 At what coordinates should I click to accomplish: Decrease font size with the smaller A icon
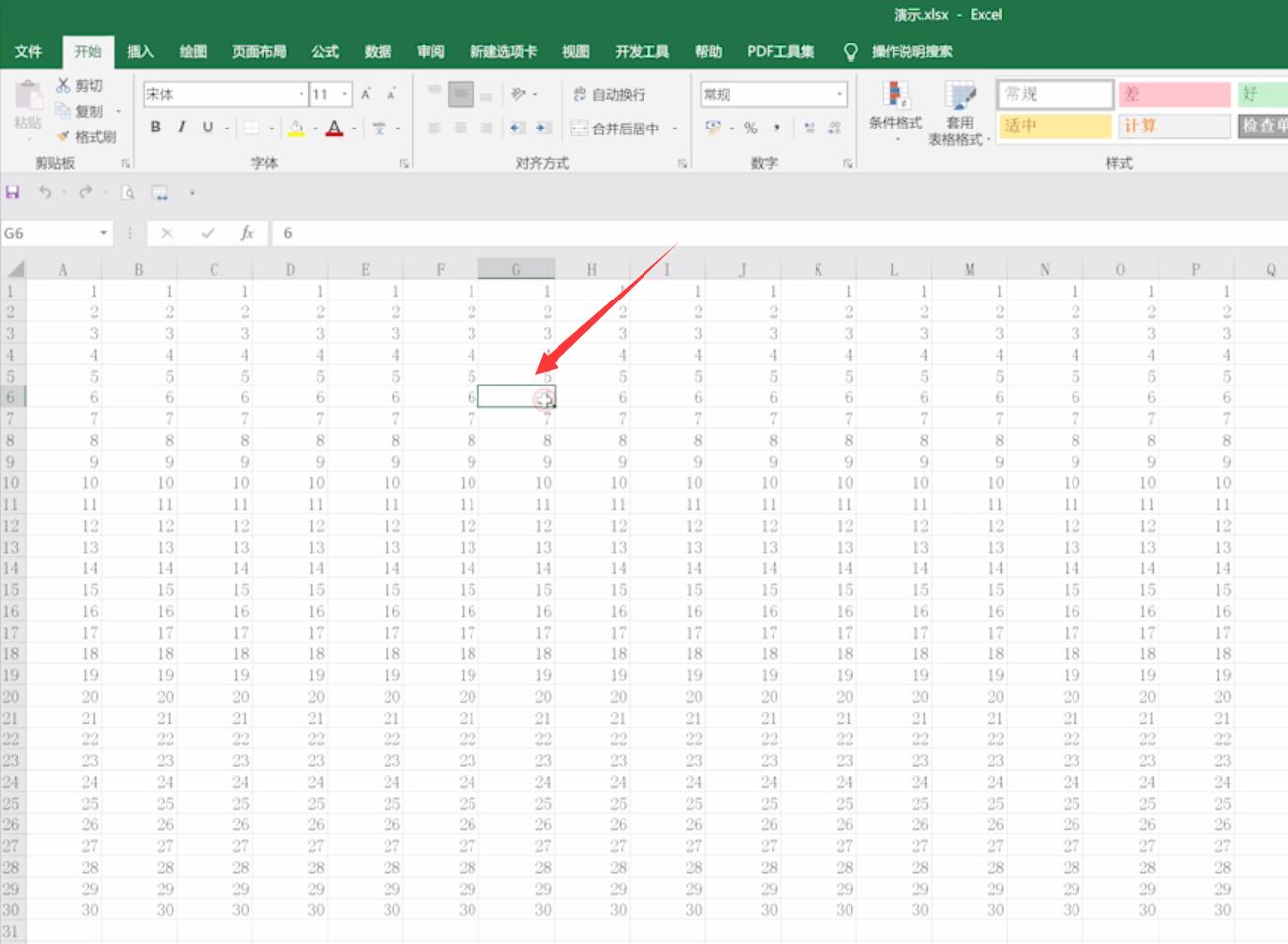tap(391, 94)
